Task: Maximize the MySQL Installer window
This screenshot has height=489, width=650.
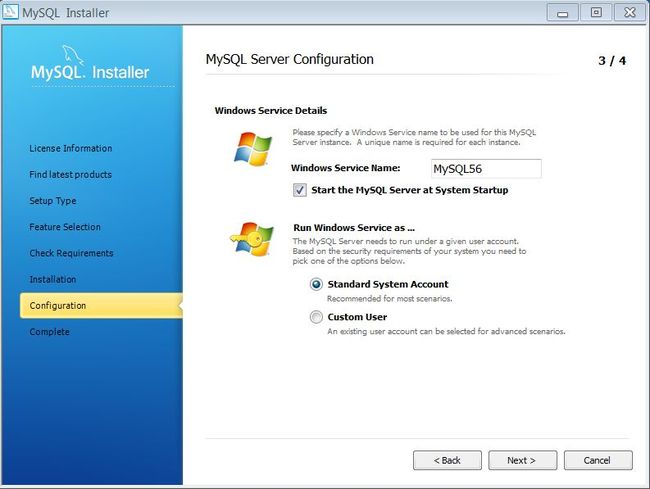Action: click(596, 13)
